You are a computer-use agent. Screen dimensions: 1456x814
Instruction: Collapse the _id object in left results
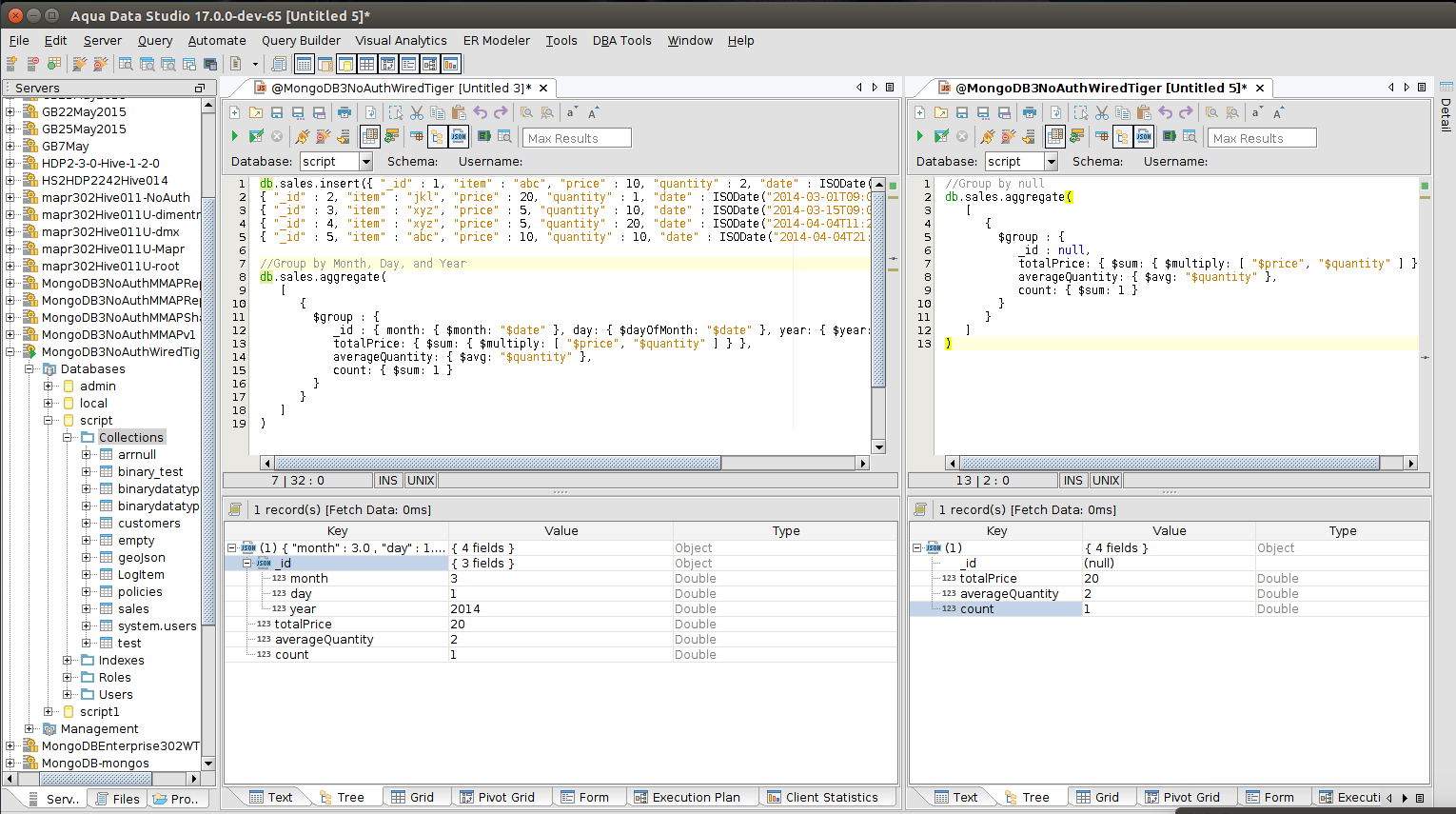pos(246,564)
